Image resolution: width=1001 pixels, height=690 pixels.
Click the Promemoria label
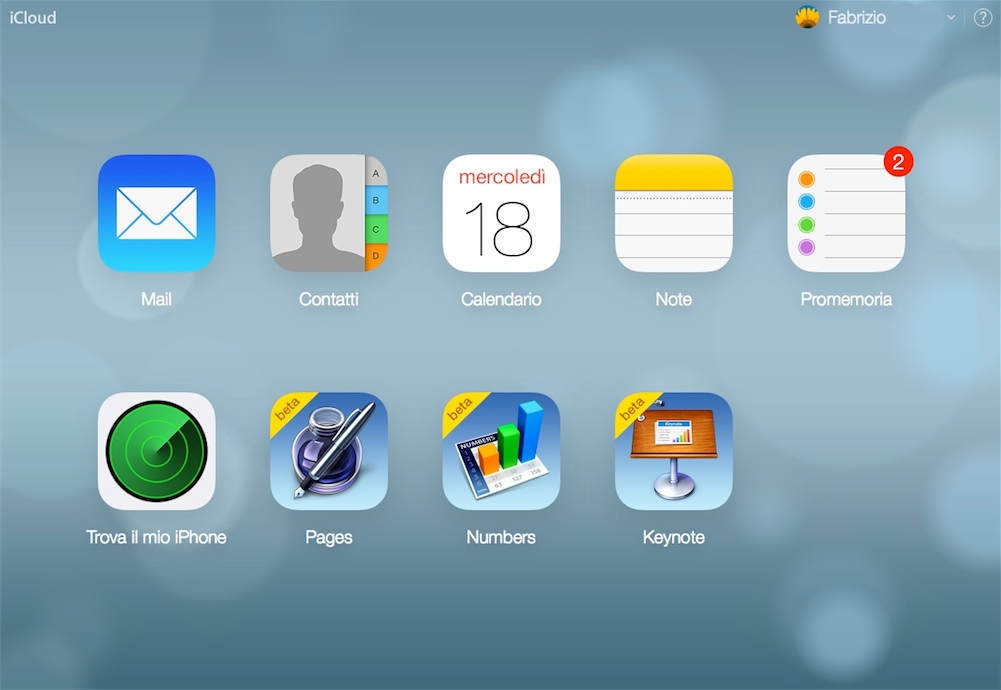(x=846, y=299)
